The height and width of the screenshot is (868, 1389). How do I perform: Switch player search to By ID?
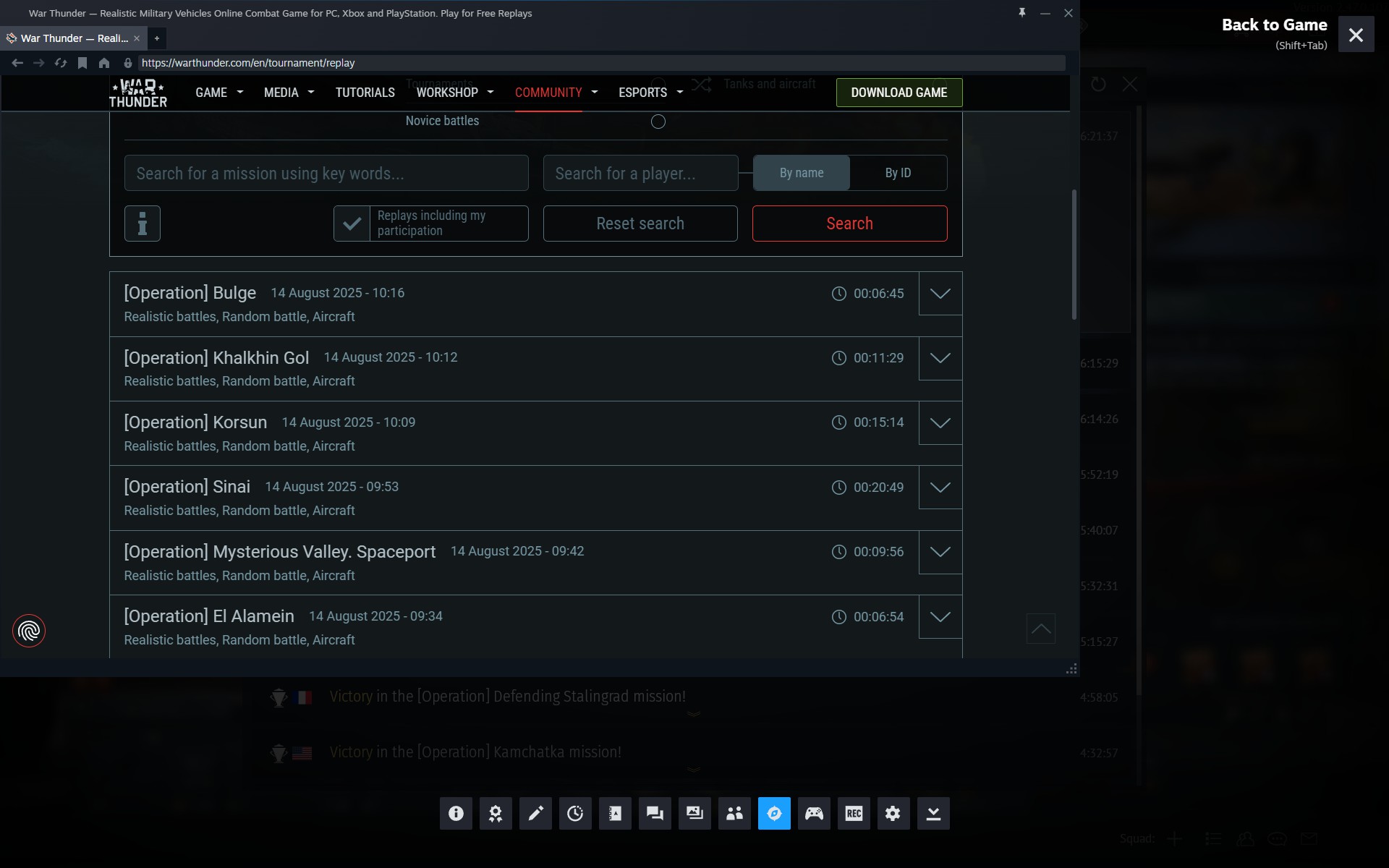click(x=899, y=173)
